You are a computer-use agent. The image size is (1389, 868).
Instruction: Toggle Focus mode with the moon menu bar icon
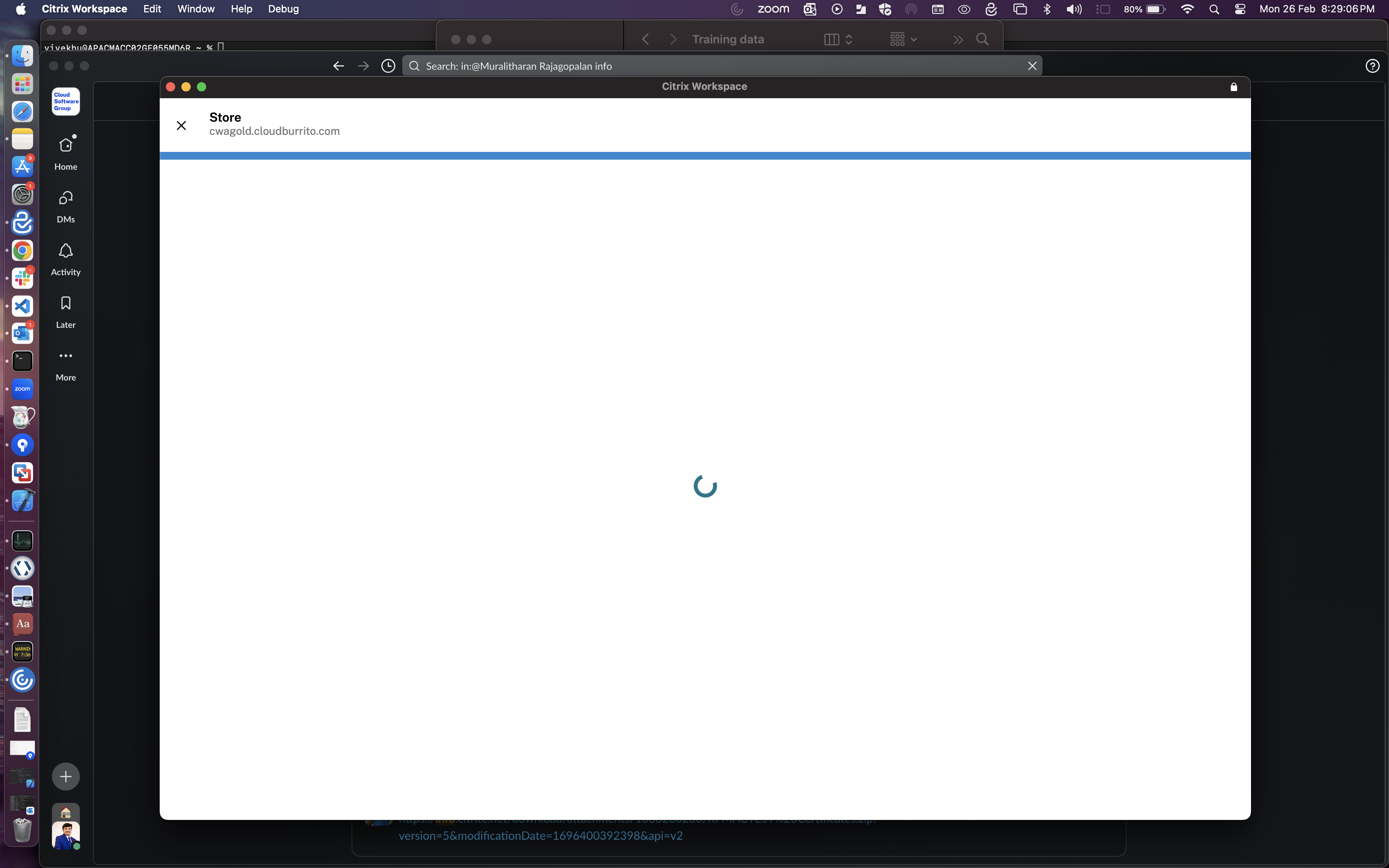[736, 9]
